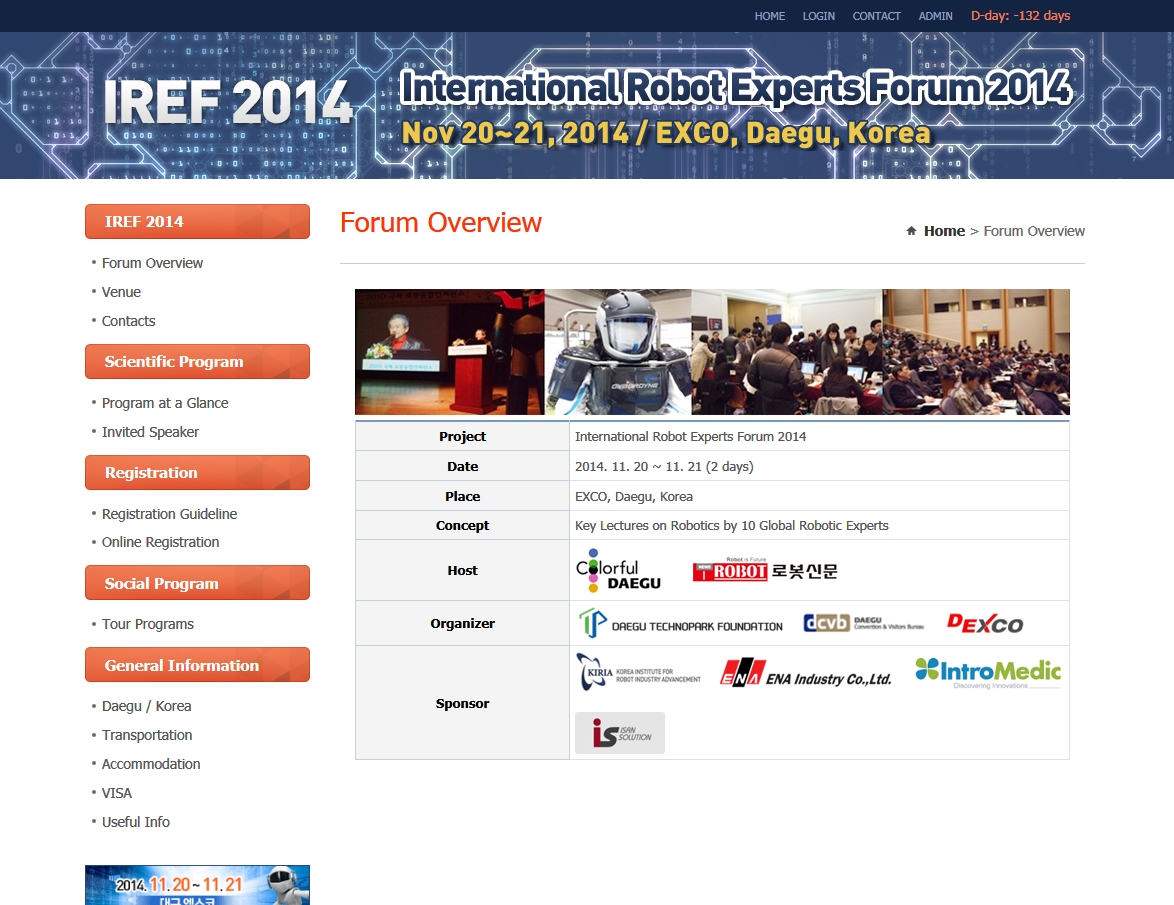Click the Host row label
The image size is (1174, 905).
pos(463,570)
